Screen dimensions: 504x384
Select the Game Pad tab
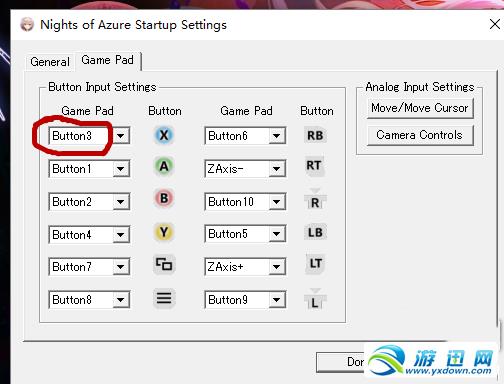click(x=107, y=60)
